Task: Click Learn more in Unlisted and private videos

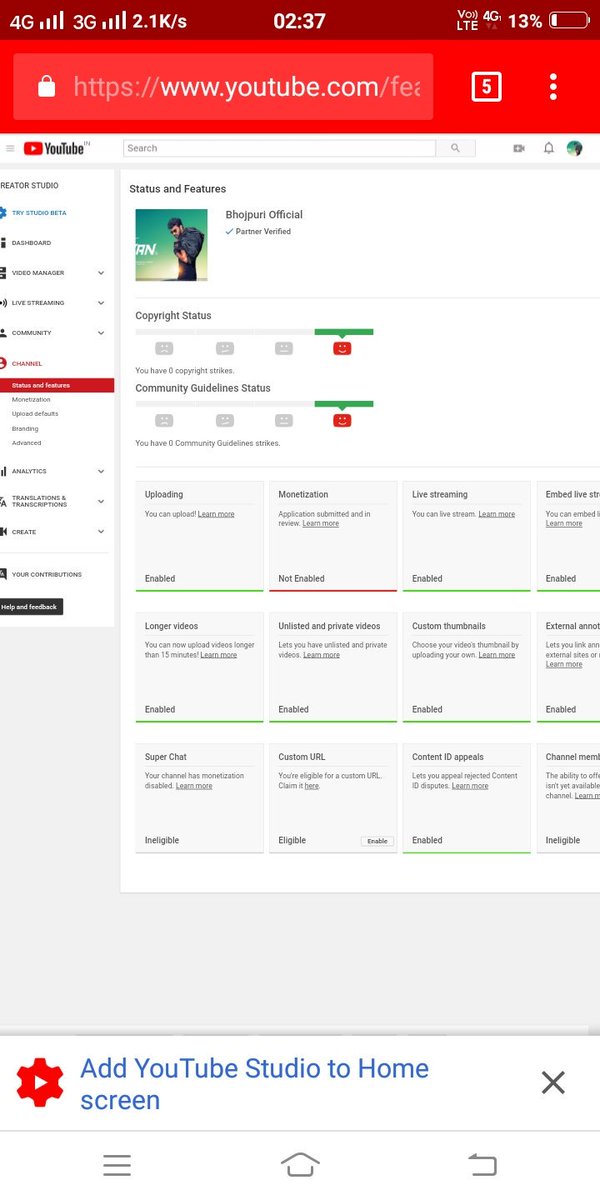Action: (x=321, y=655)
